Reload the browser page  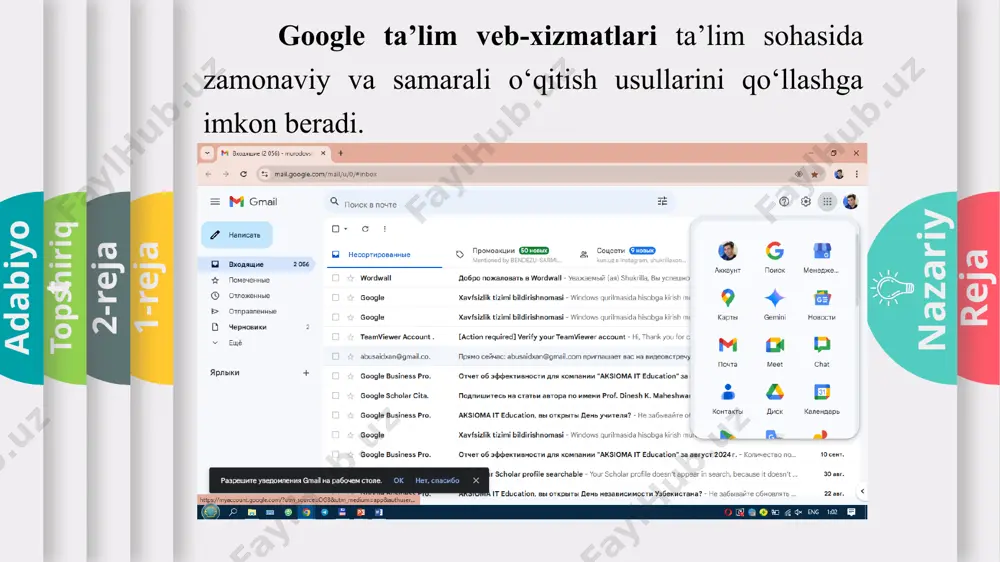pyautogui.click(x=243, y=174)
